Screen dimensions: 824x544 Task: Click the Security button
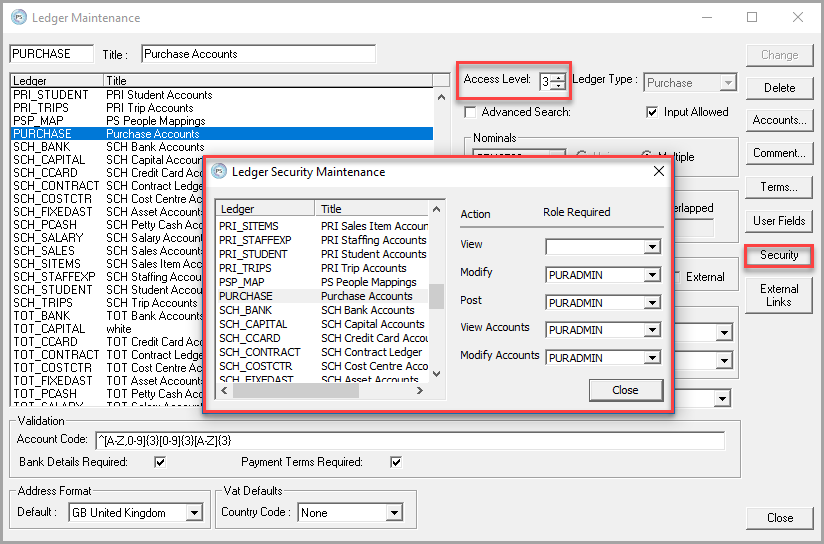coord(778,255)
